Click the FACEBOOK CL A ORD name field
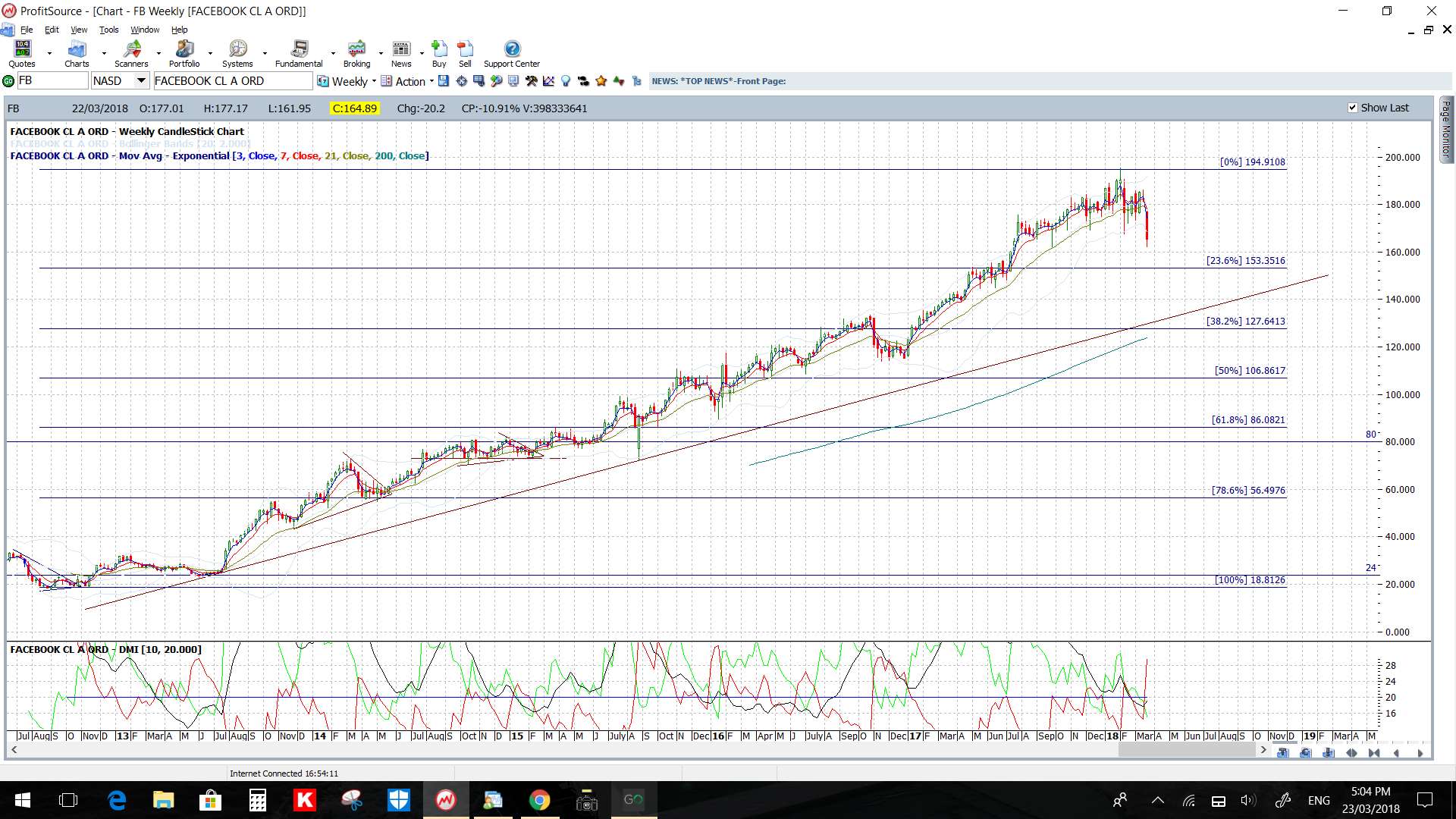 tap(233, 80)
